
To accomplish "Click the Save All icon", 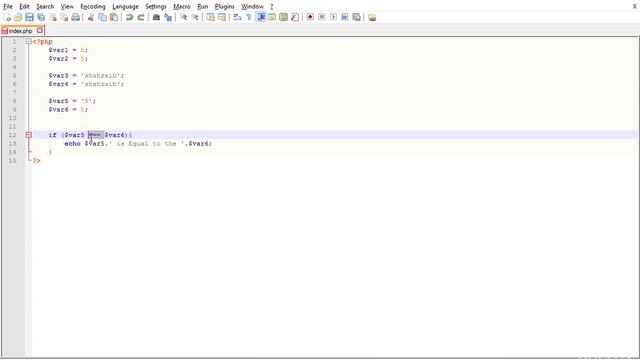I will 41,17.
